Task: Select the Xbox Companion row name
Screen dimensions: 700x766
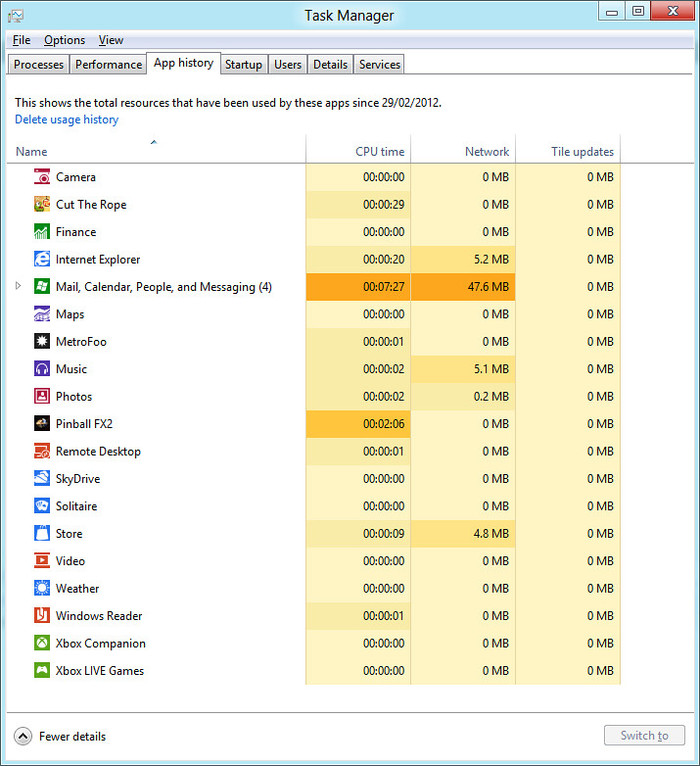Action: click(101, 643)
